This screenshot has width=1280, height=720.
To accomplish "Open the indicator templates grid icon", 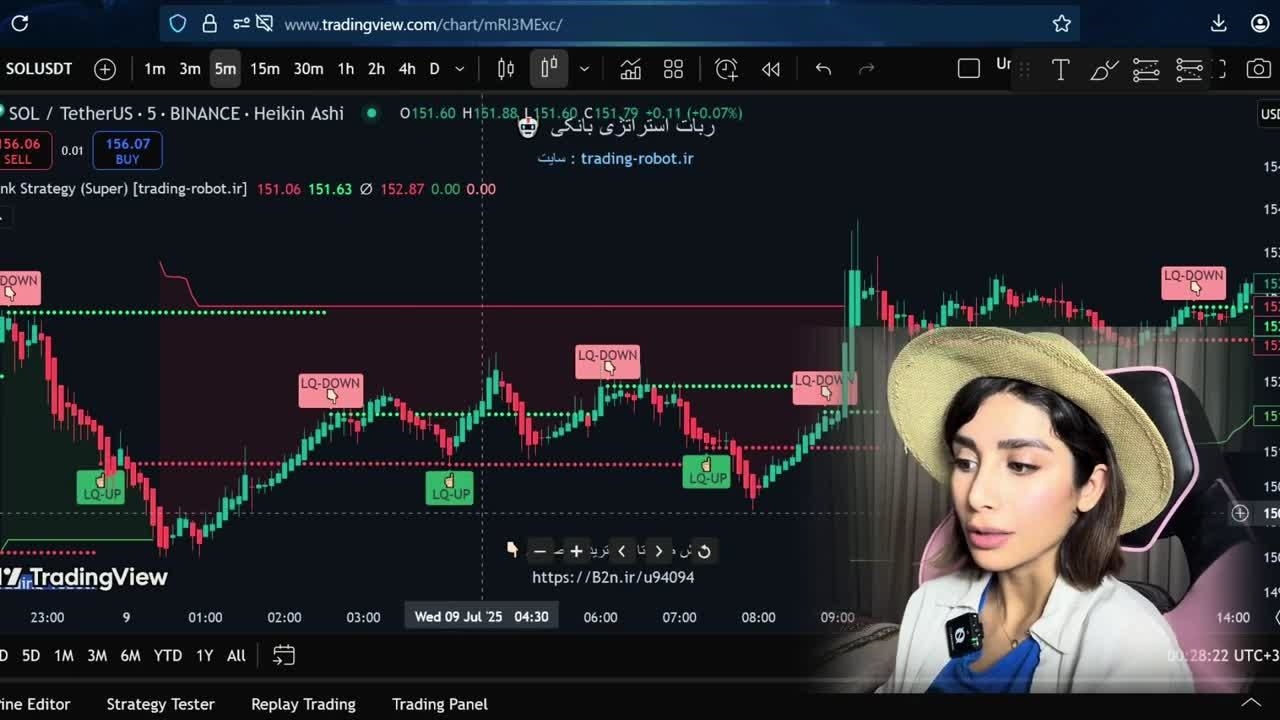I will point(673,69).
